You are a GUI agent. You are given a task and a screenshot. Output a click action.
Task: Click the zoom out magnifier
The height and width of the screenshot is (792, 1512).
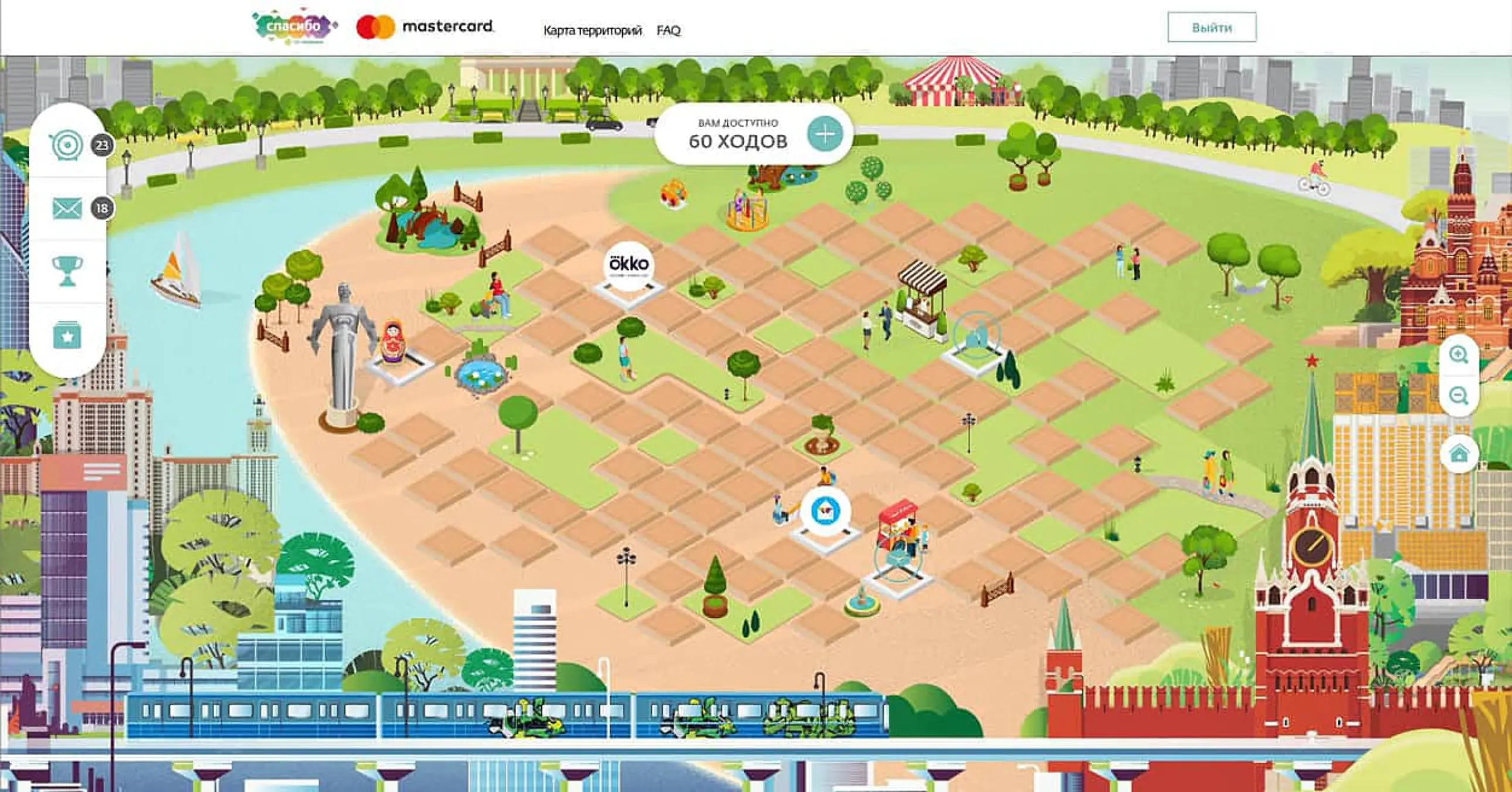(1459, 395)
